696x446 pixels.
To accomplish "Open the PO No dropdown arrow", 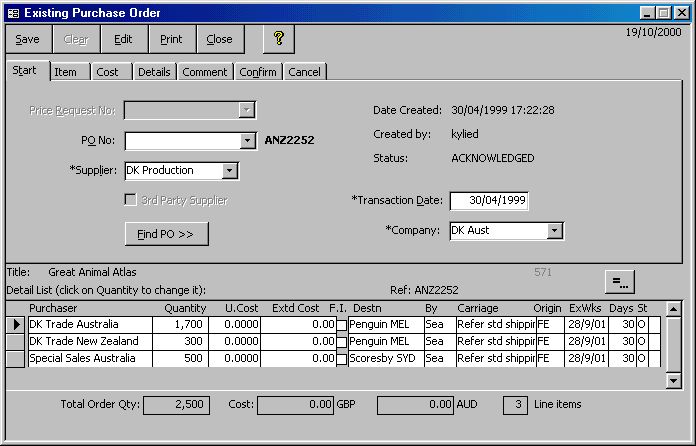I will pyautogui.click(x=247, y=141).
